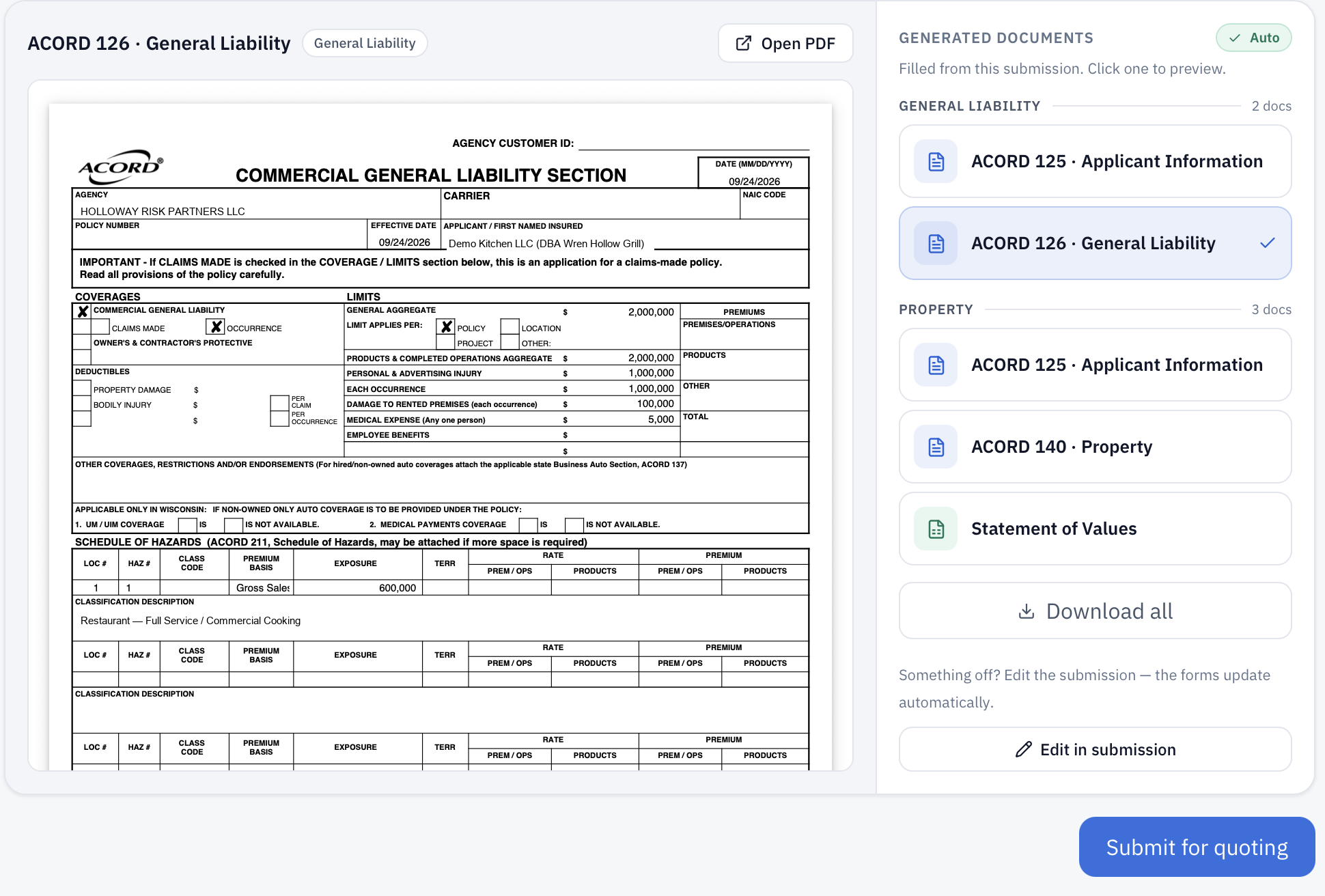Click the exposure value 600,000

397,588
